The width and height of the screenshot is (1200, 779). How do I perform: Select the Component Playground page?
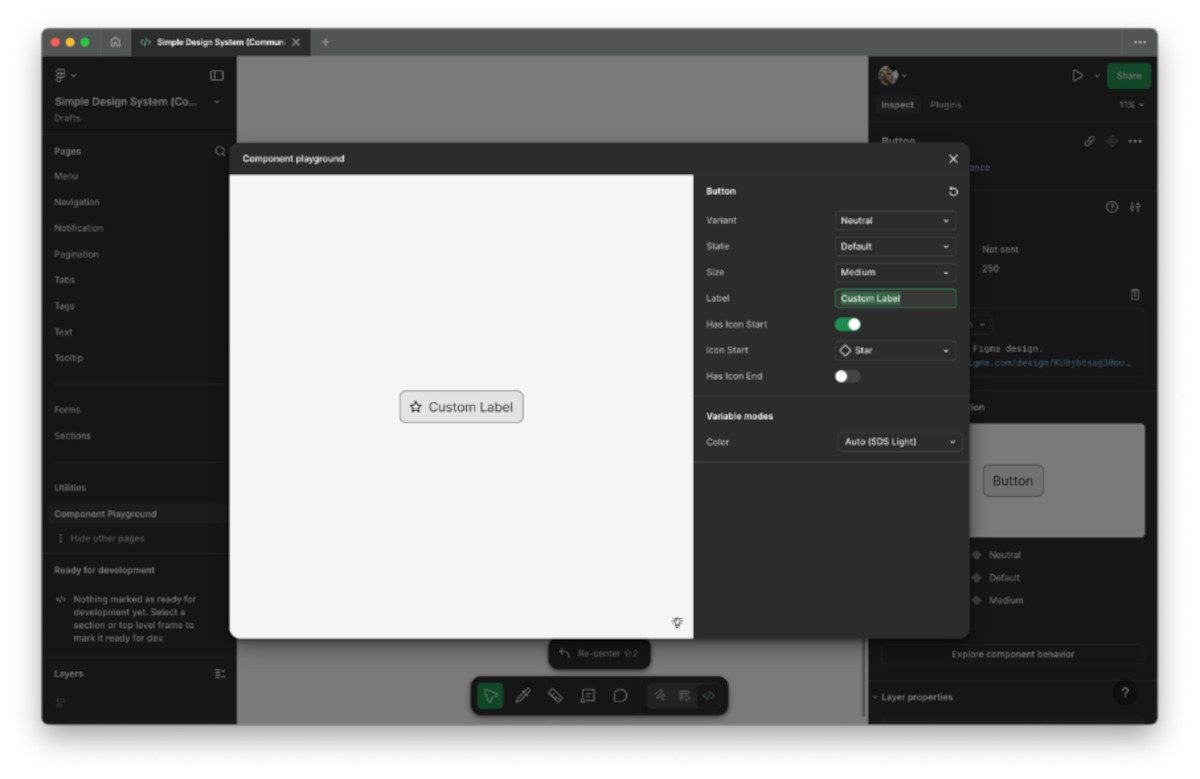tap(140, 514)
